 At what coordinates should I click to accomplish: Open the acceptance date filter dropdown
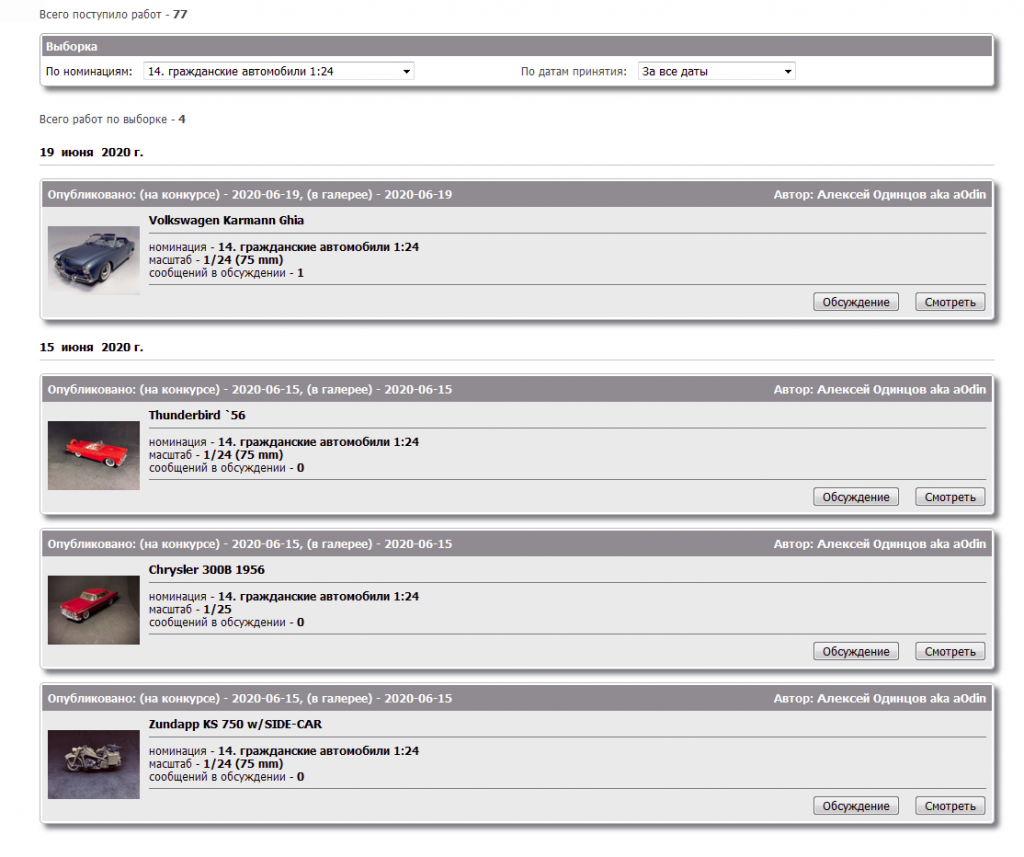coord(716,72)
